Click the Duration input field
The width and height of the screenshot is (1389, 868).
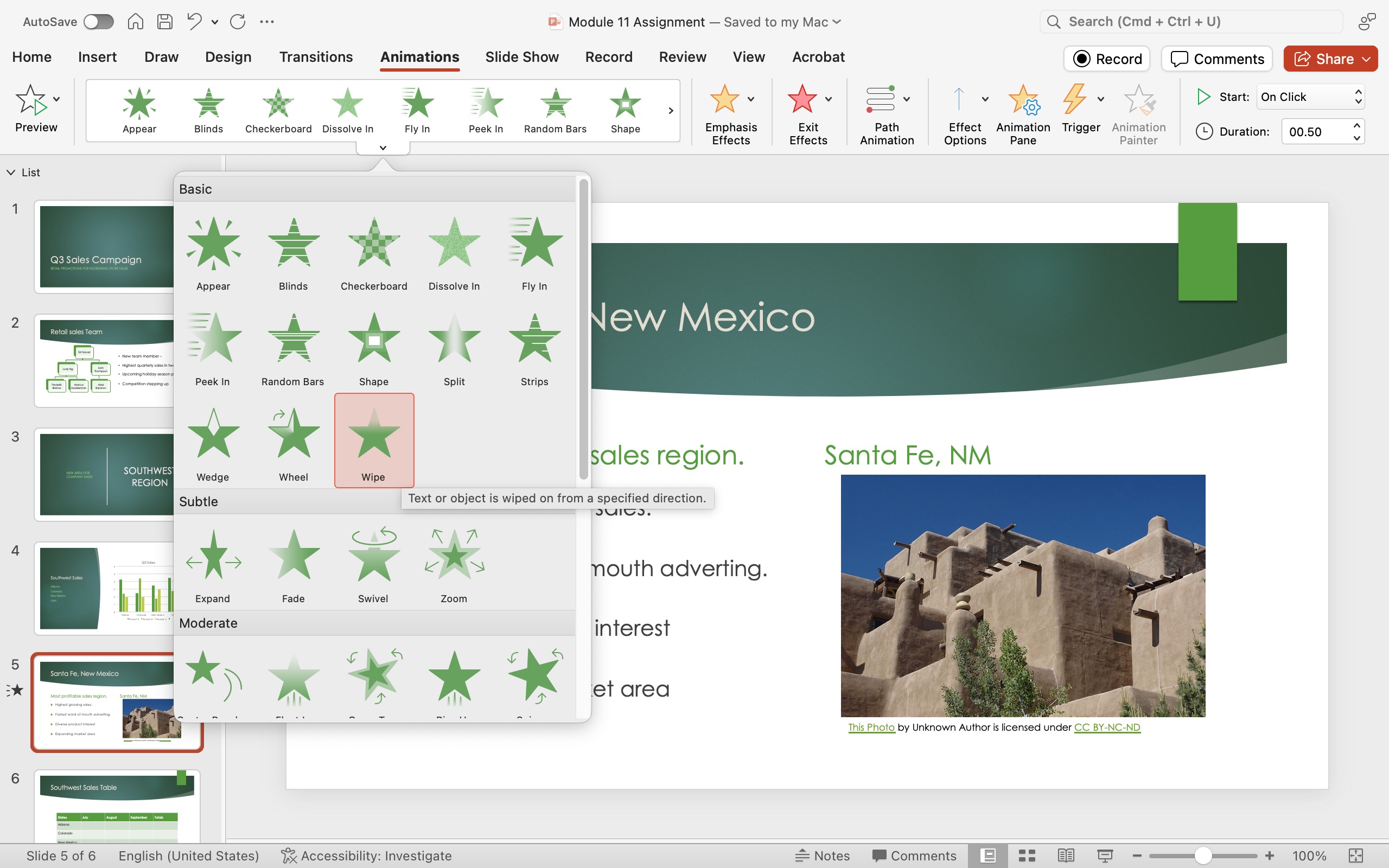pyautogui.click(x=1316, y=131)
